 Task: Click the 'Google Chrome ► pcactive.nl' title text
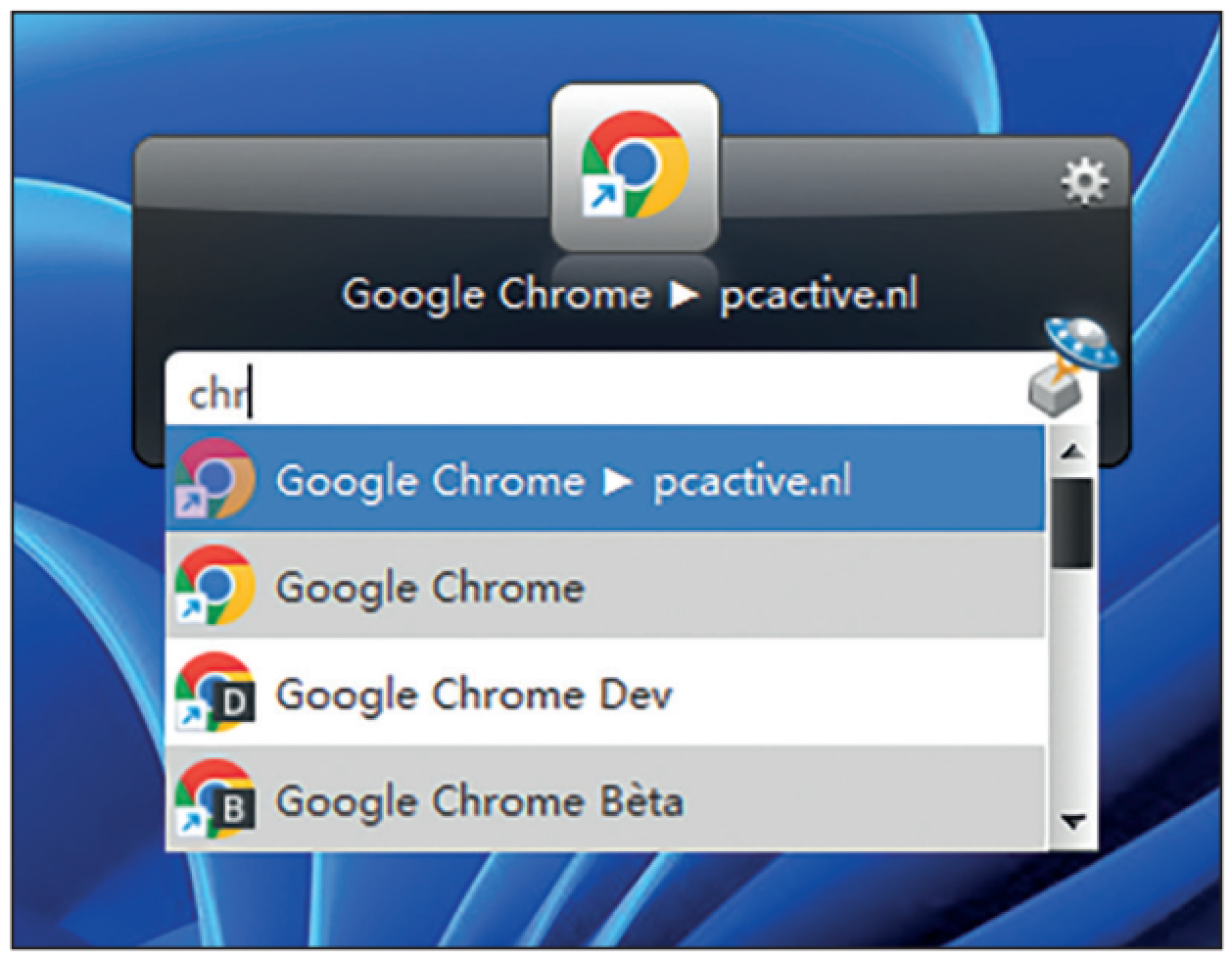pyautogui.click(x=631, y=294)
